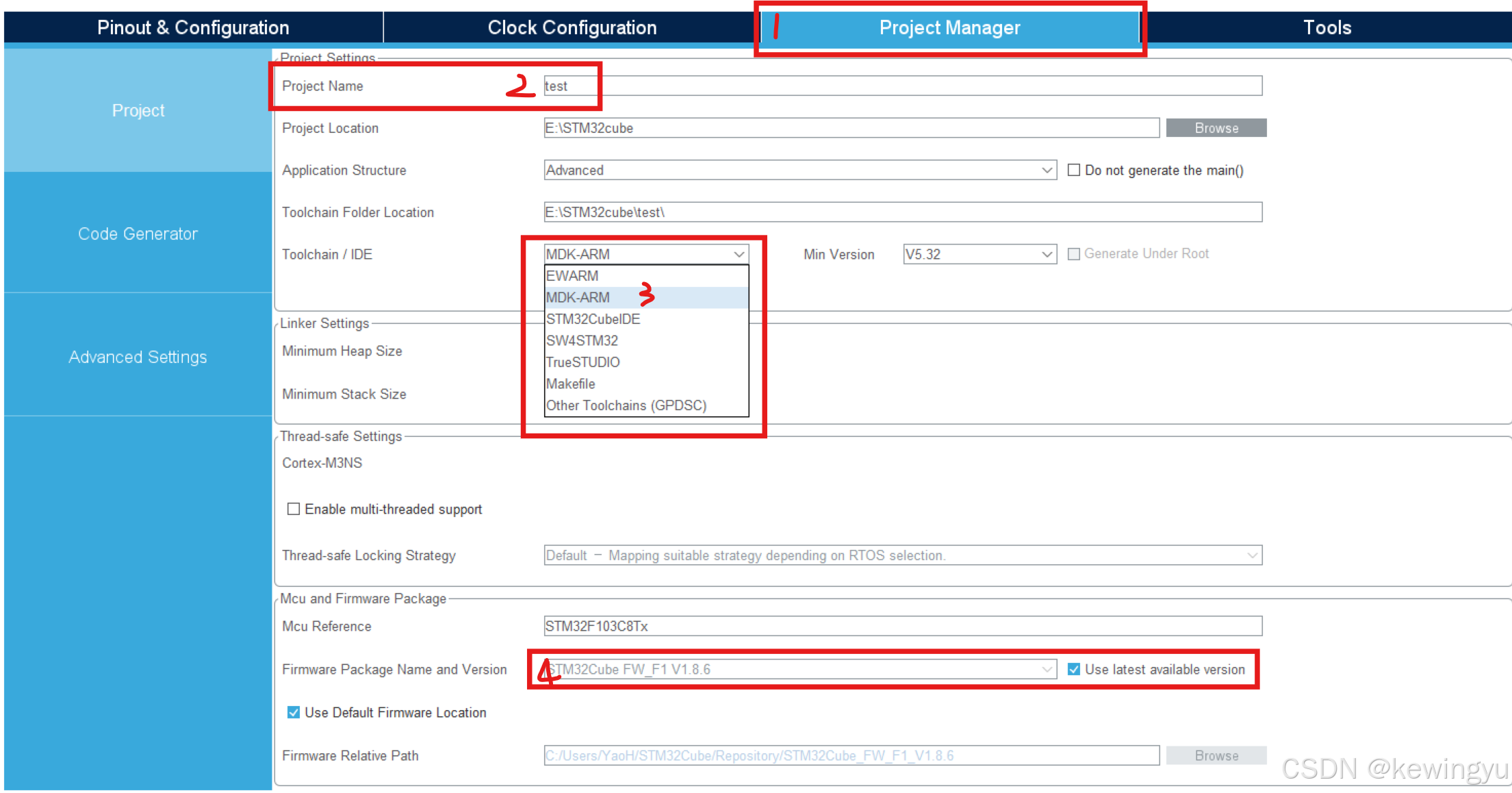The height and width of the screenshot is (793, 1512).
Task: Select Code Generator in sidebar
Action: 138,234
